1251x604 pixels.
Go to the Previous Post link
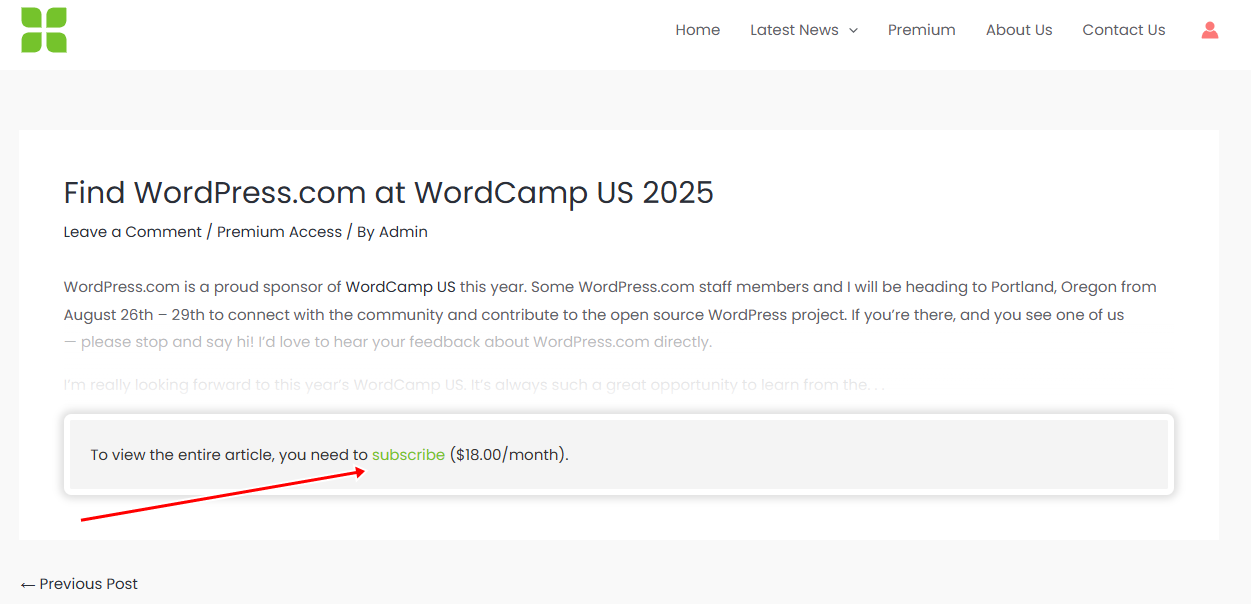(x=79, y=584)
